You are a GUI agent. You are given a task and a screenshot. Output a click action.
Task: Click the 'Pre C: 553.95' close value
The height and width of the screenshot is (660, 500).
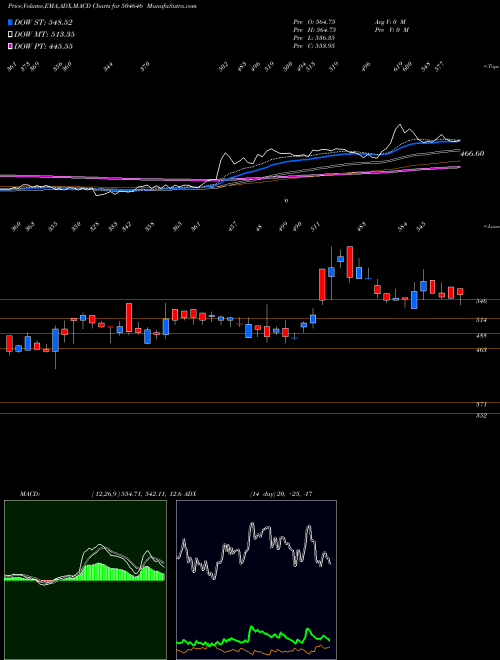[314, 46]
